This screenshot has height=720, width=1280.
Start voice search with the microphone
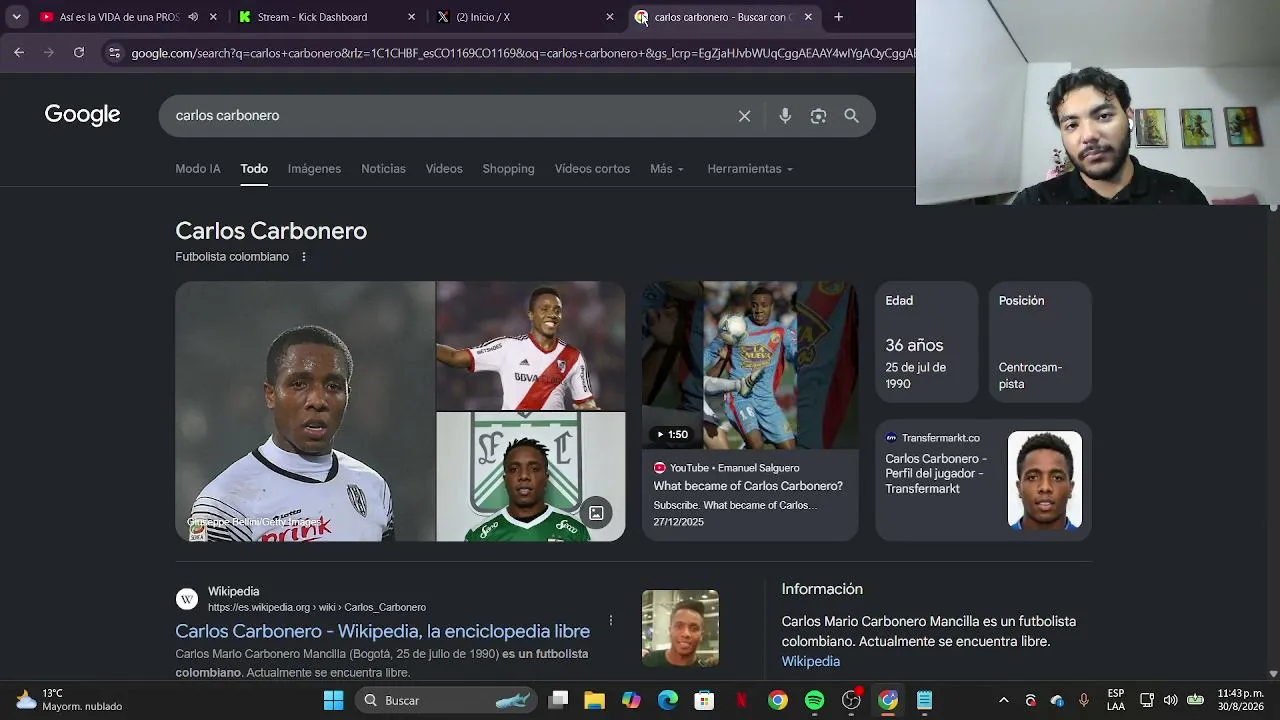point(785,116)
